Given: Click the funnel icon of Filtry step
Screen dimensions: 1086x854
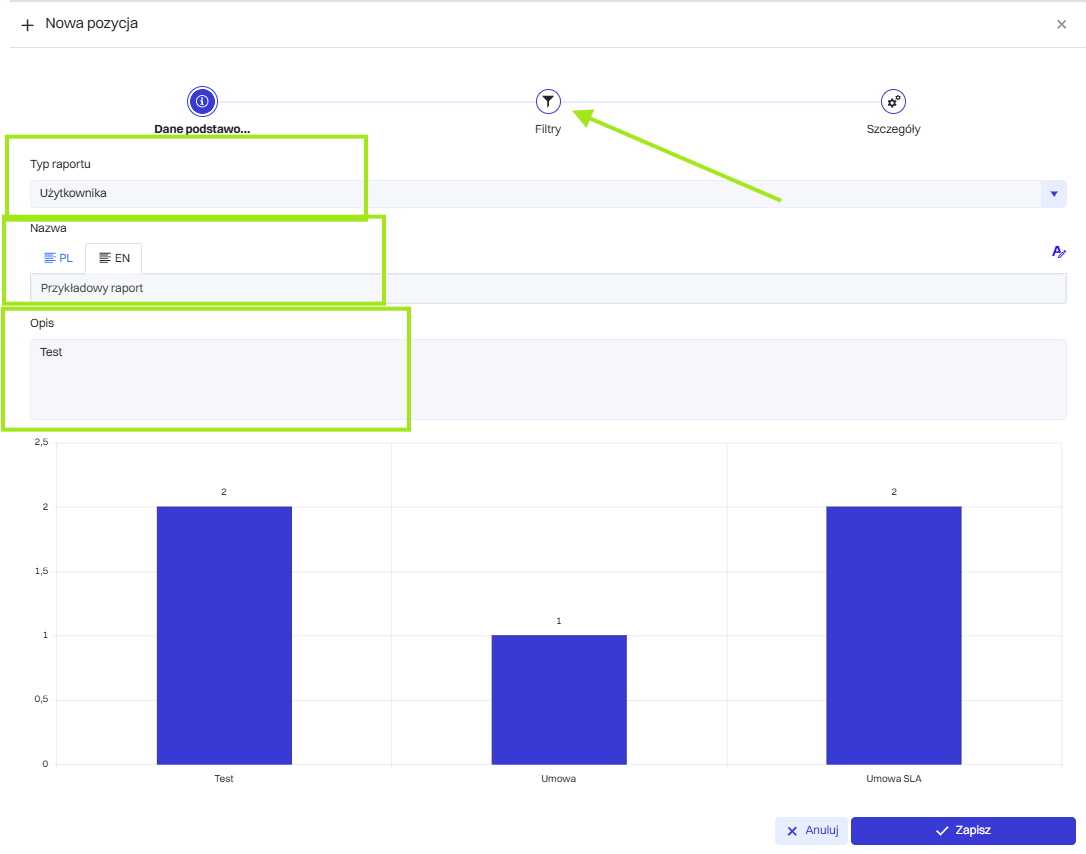Looking at the screenshot, I should coord(548,101).
